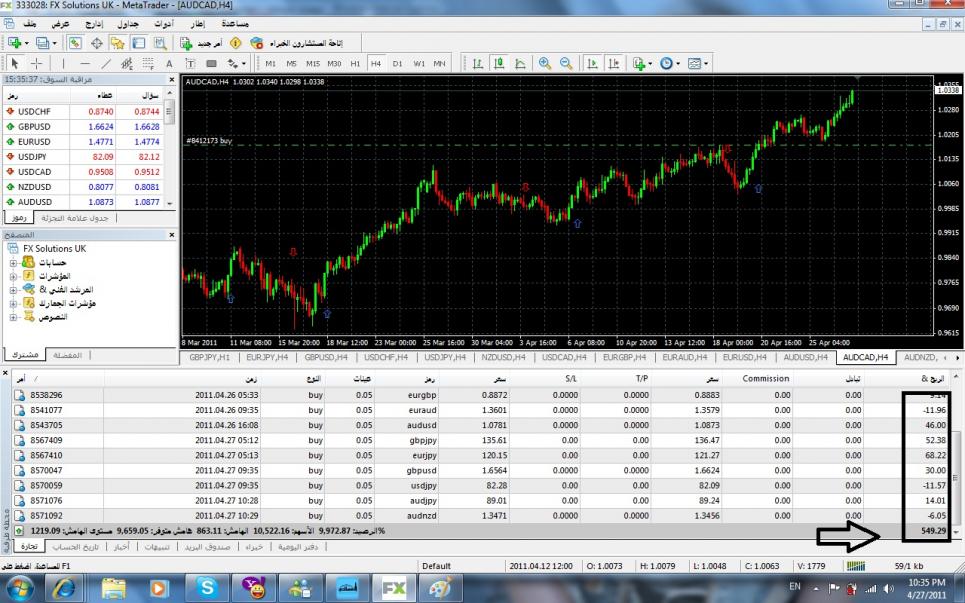Select the text label 'A' tool

coord(169,63)
